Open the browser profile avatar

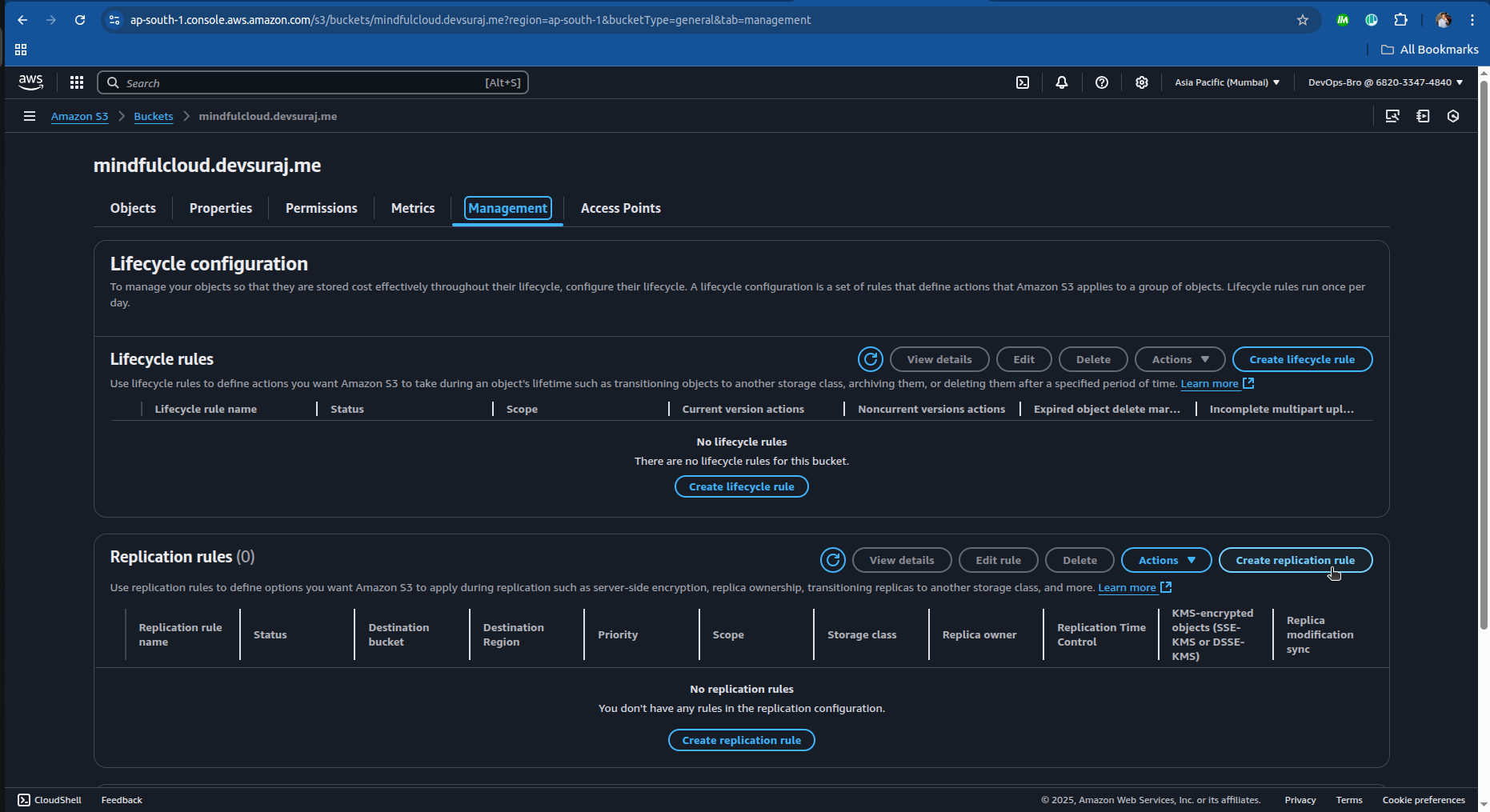1444,20
